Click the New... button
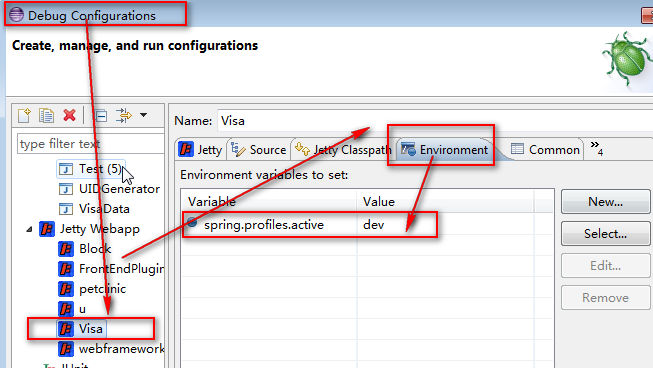This screenshot has width=653, height=368. coord(606,202)
